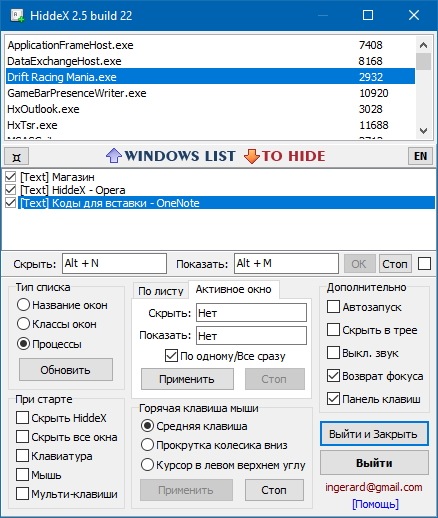Click the HiddeX app icon in title bar
This screenshot has width=438, height=518.
tap(17, 16)
